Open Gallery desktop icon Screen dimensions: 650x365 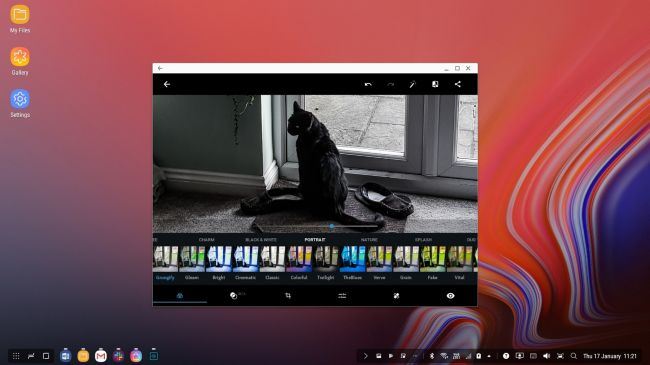19,61
